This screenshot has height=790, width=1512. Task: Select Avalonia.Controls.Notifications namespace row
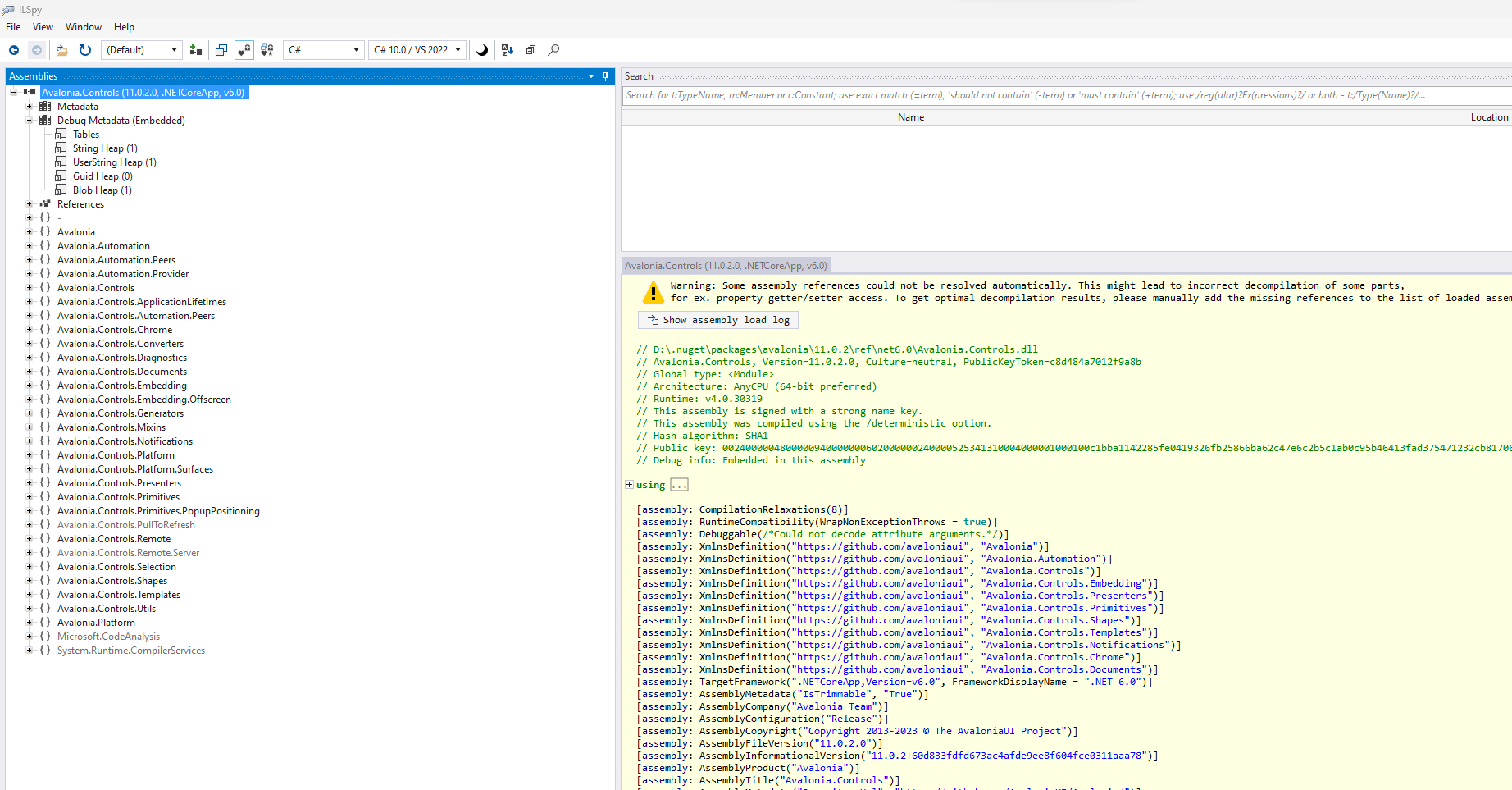(125, 441)
